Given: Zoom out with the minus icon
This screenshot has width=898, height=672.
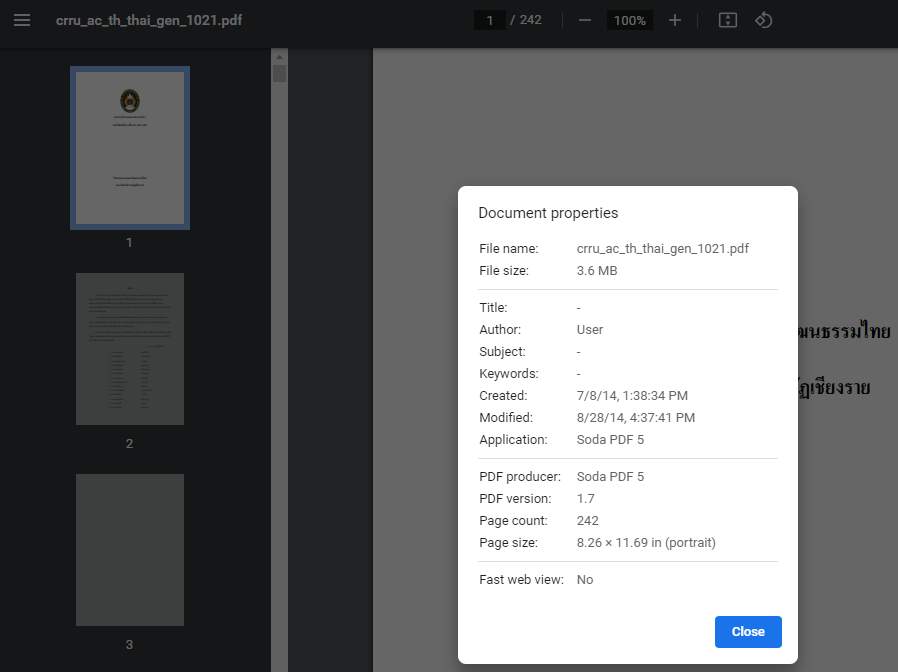Looking at the screenshot, I should [585, 20].
